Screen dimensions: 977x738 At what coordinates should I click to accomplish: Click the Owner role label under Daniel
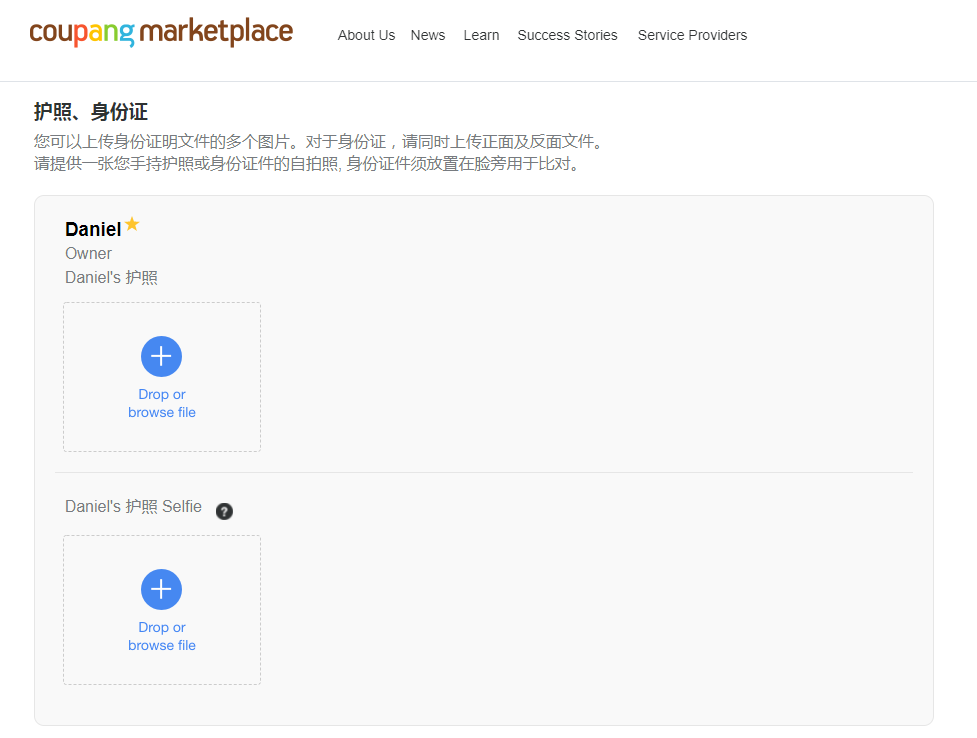88,253
